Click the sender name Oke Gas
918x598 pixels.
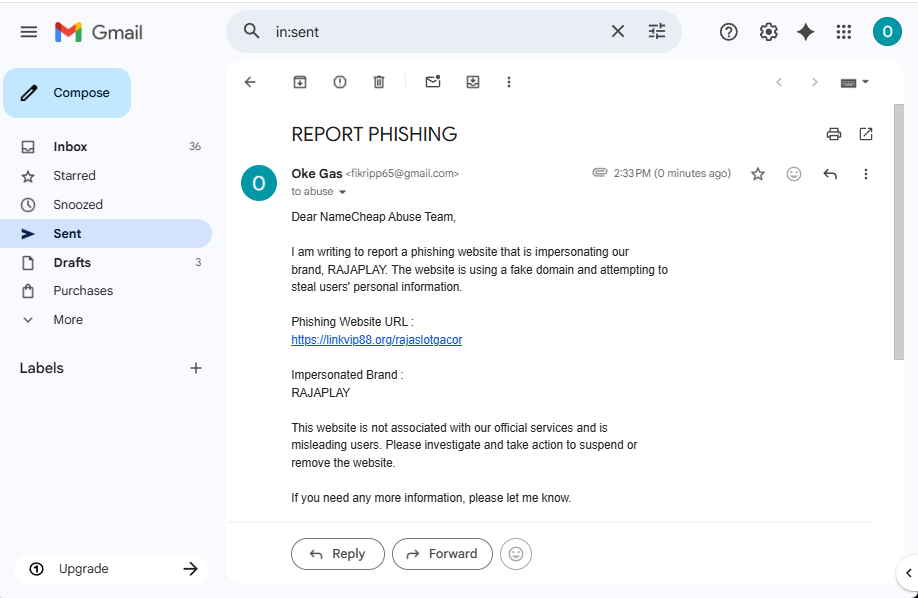tap(317, 173)
